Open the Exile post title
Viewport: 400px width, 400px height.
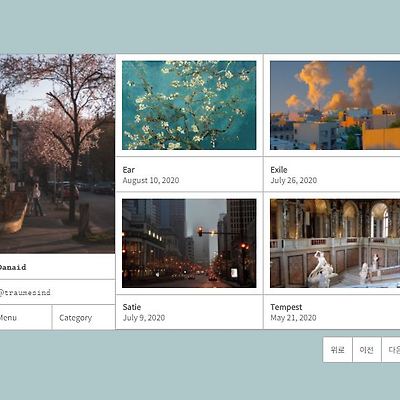[x=279, y=170]
